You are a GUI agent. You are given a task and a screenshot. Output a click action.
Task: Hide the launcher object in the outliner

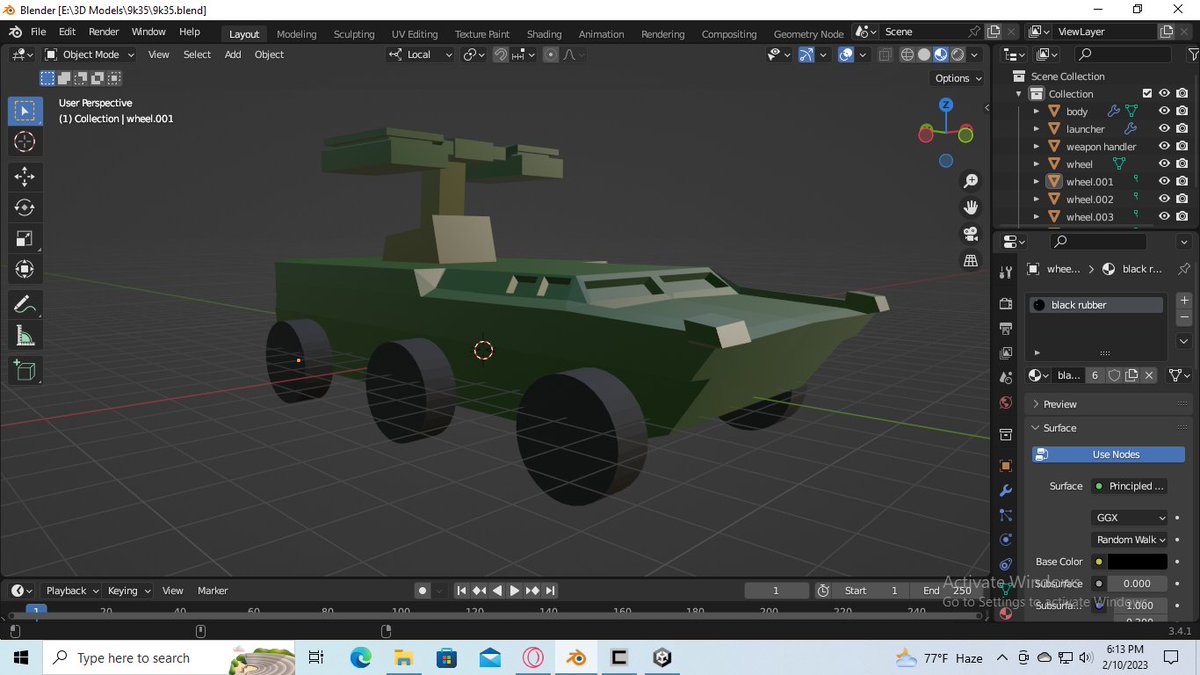(1163, 128)
